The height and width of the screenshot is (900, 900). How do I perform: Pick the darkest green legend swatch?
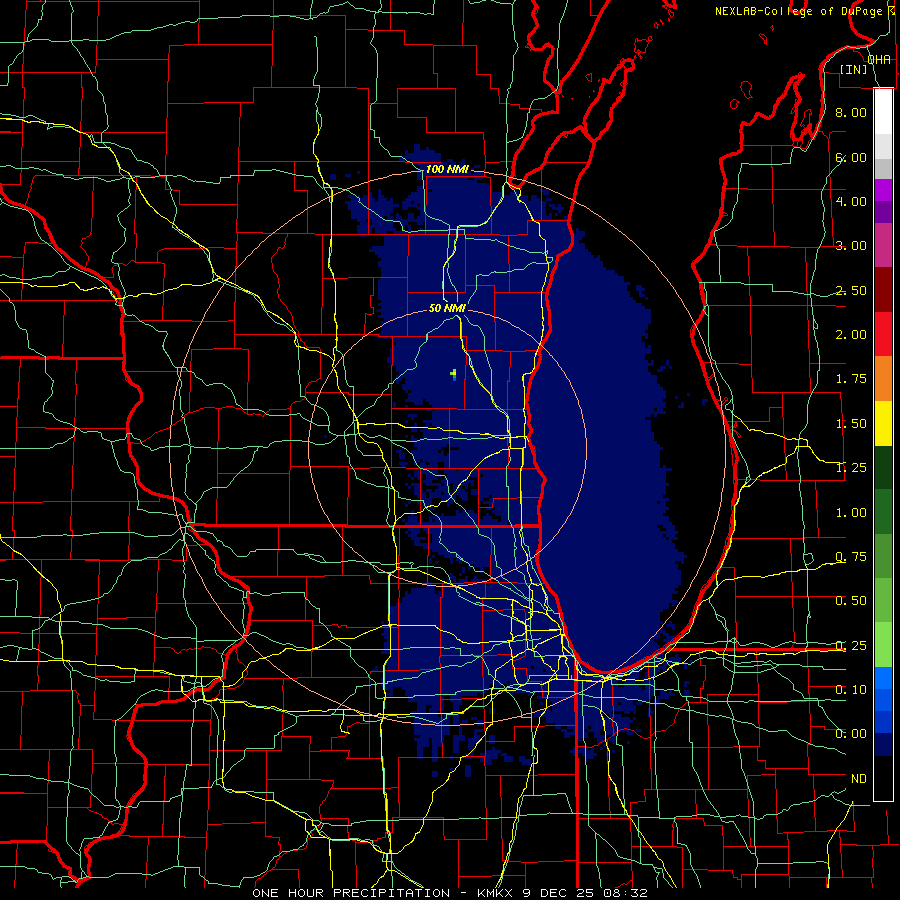(x=883, y=468)
